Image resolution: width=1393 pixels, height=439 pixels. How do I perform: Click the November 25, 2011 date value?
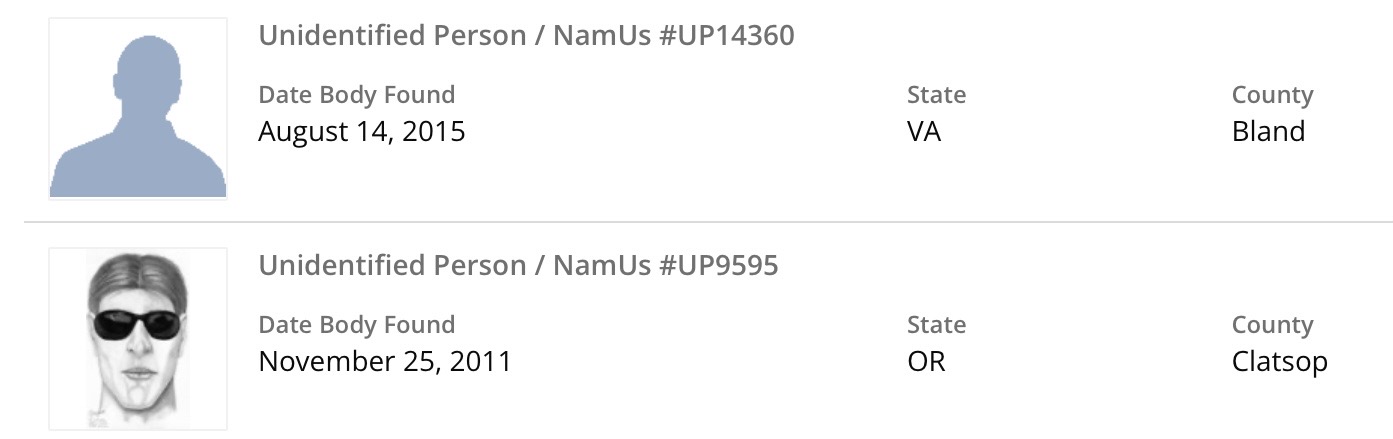384,362
